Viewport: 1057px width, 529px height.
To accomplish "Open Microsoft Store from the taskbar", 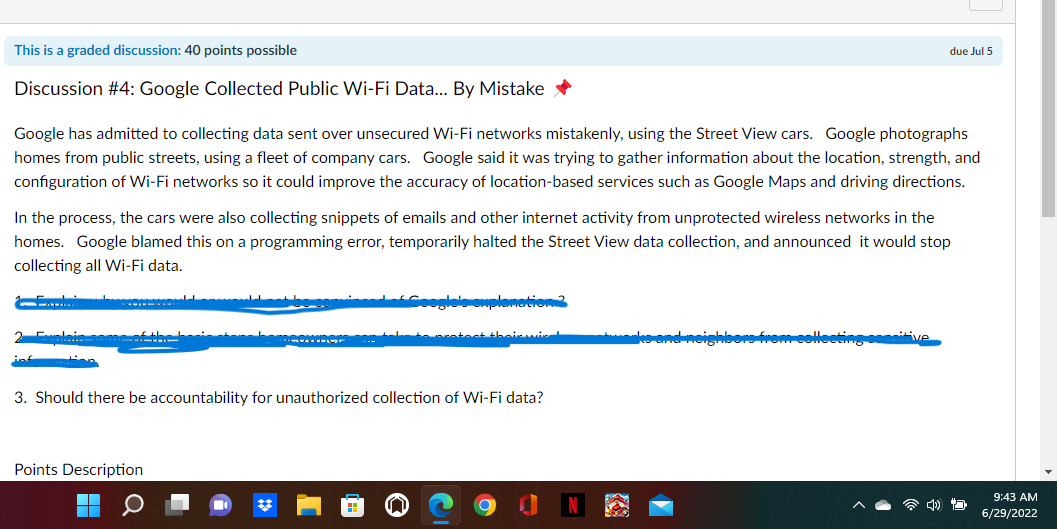I will coord(353,505).
